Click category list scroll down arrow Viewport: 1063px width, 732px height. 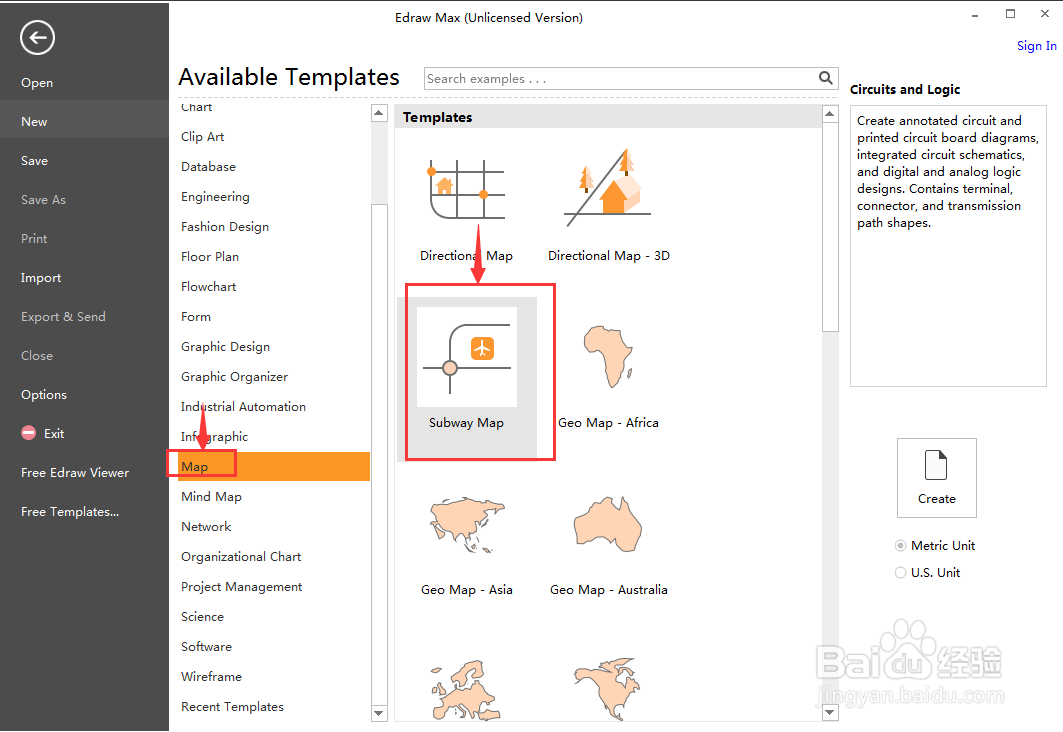379,713
